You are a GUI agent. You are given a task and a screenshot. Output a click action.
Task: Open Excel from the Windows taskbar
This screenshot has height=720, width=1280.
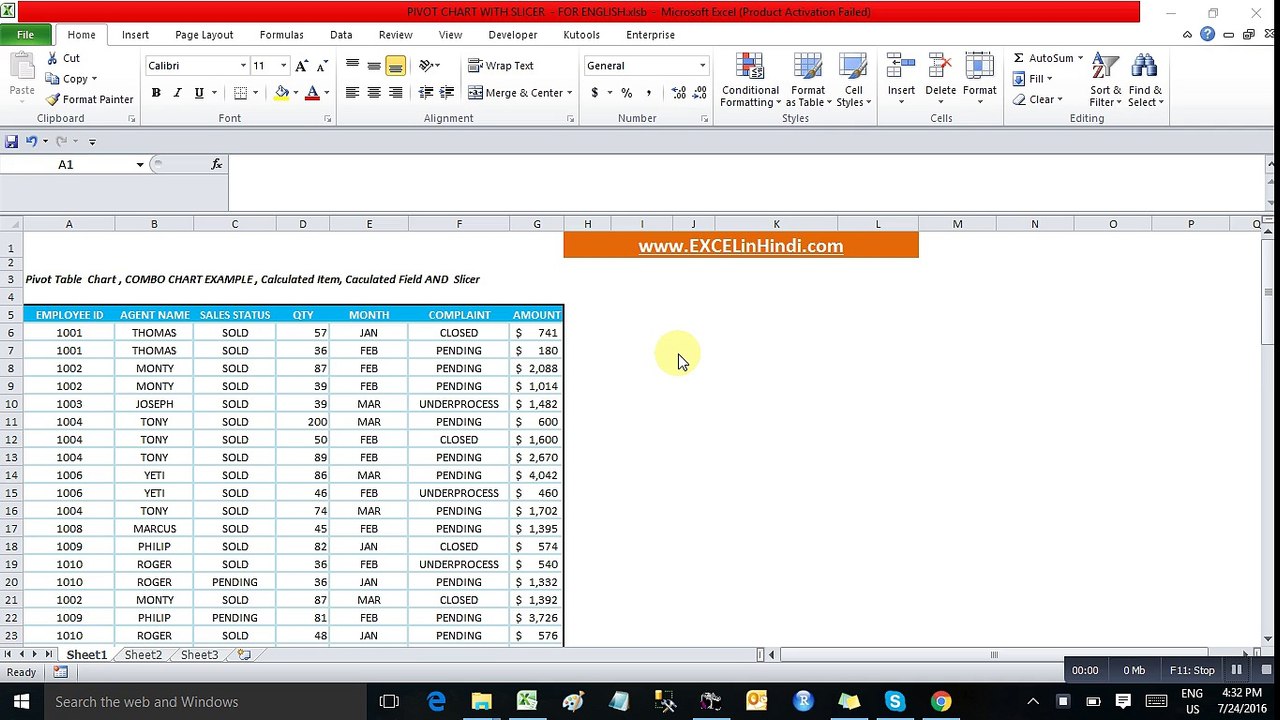[x=527, y=702]
